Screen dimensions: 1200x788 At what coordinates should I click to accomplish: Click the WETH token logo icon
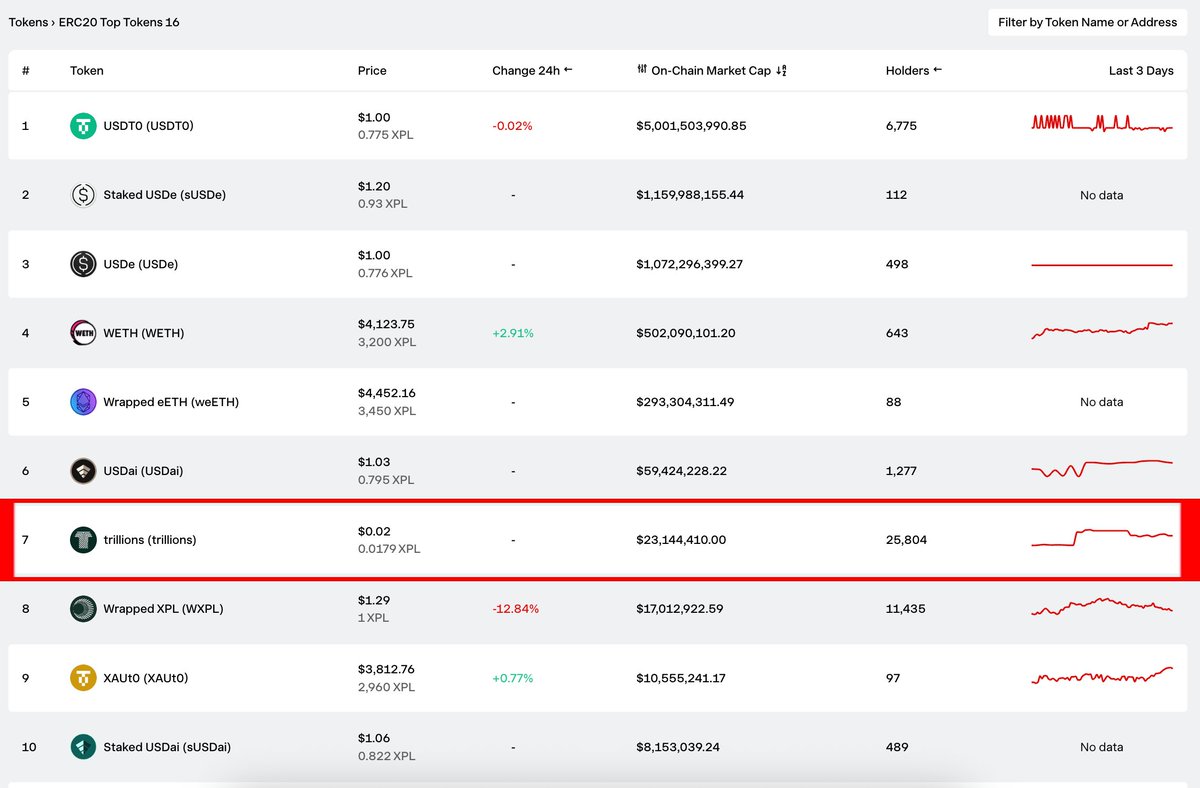[x=83, y=333]
